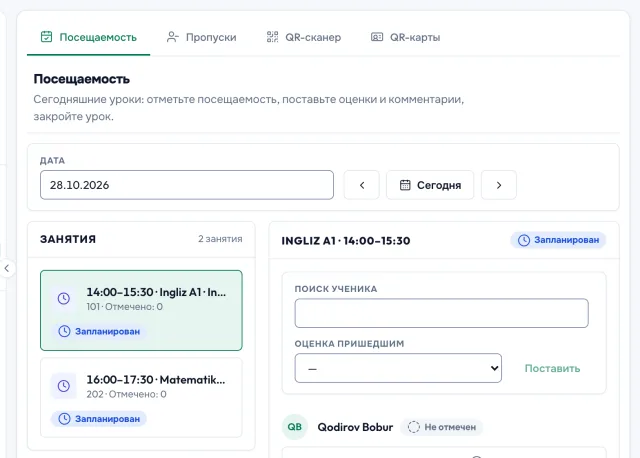Image resolution: width=640 pixels, height=458 pixels.
Task: Click the Поставить link
Action: (552, 368)
